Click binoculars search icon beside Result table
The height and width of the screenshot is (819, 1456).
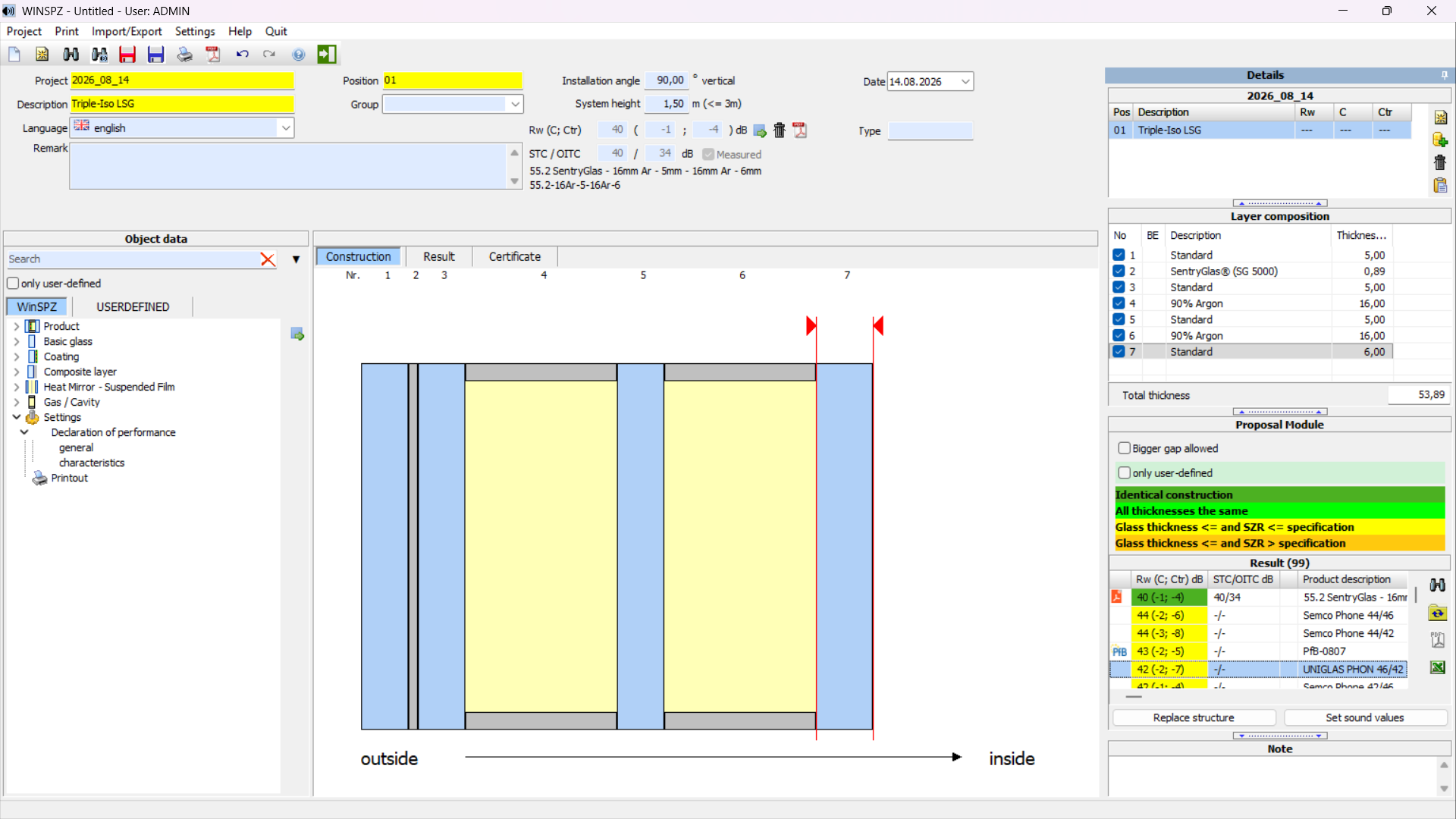(1438, 585)
